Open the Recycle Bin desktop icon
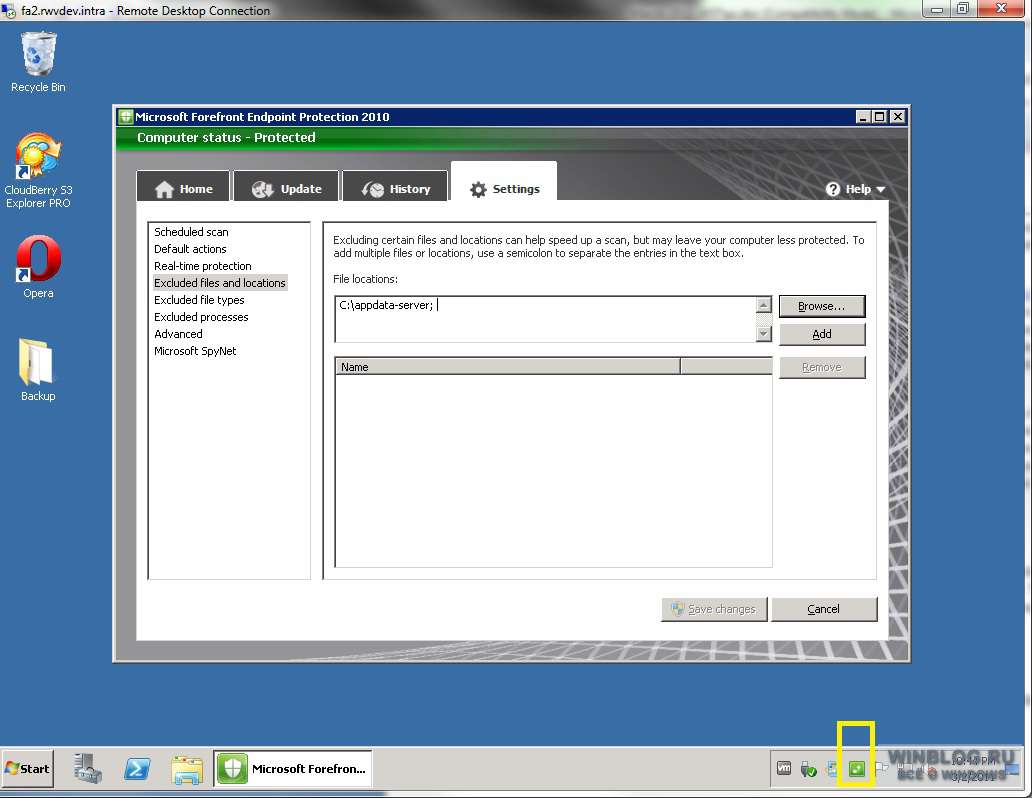 (x=38, y=62)
